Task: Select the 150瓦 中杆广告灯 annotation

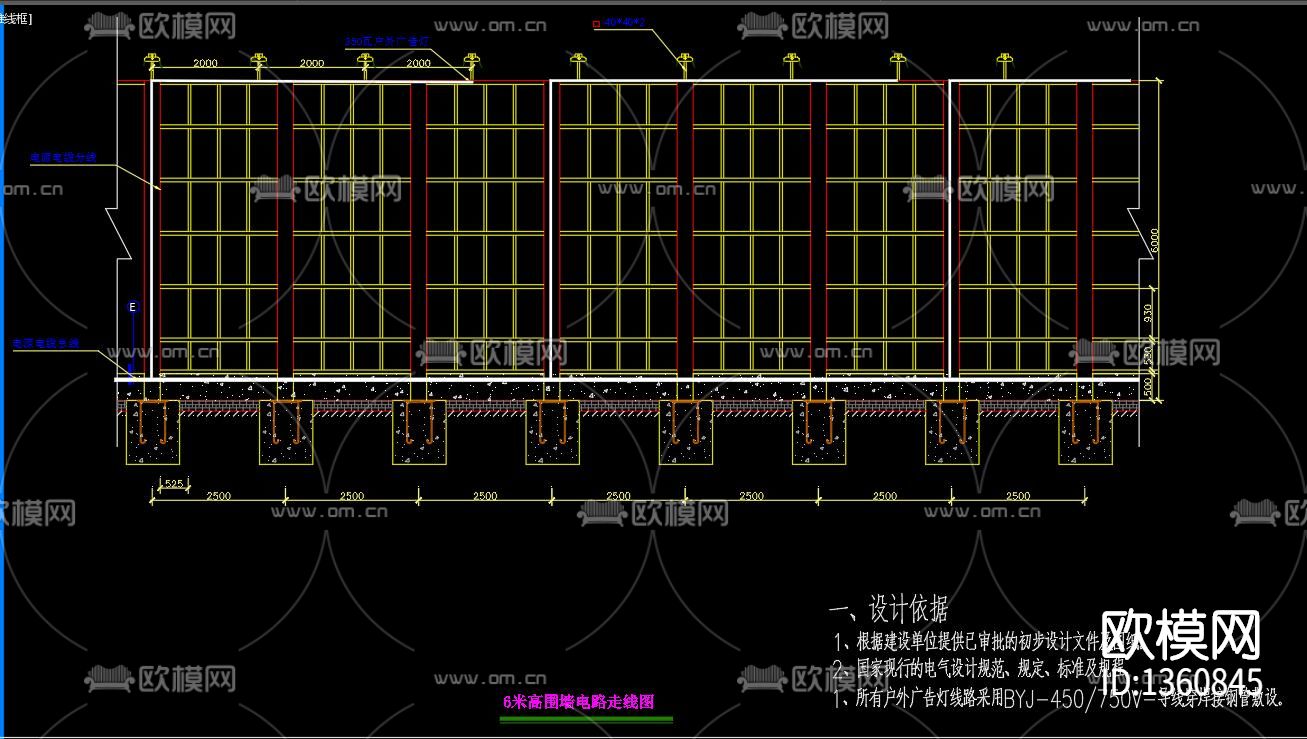Action: 385,38
